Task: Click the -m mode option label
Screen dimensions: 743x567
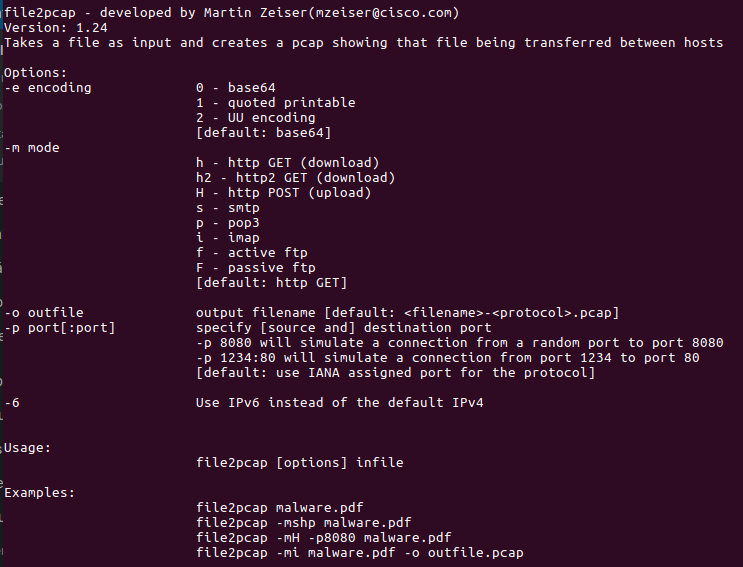Action: tap(32, 148)
